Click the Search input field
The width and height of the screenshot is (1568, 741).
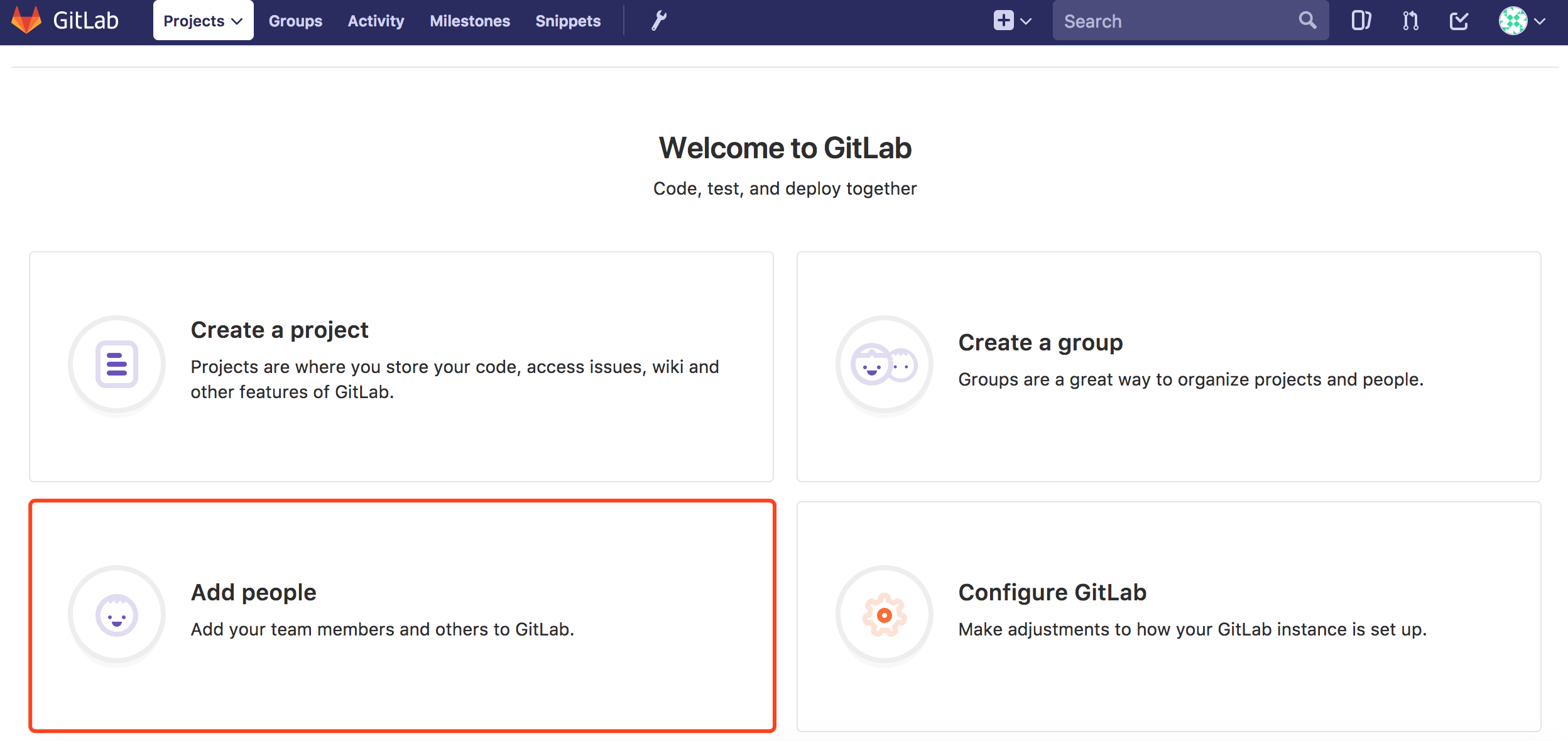(1190, 21)
